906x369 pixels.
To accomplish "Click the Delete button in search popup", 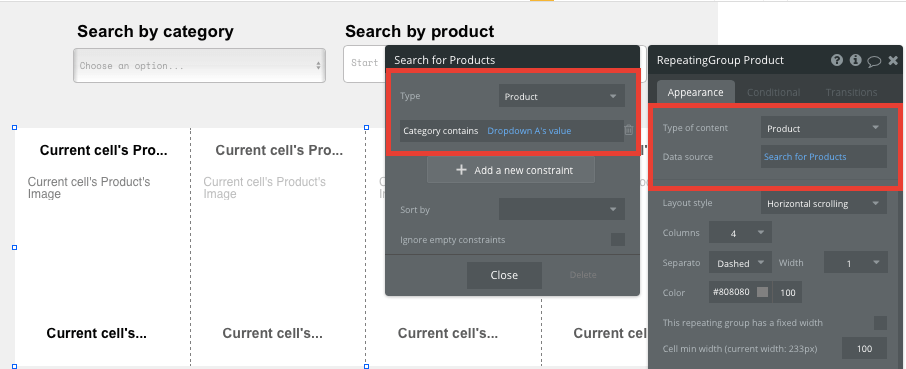I will click(583, 275).
